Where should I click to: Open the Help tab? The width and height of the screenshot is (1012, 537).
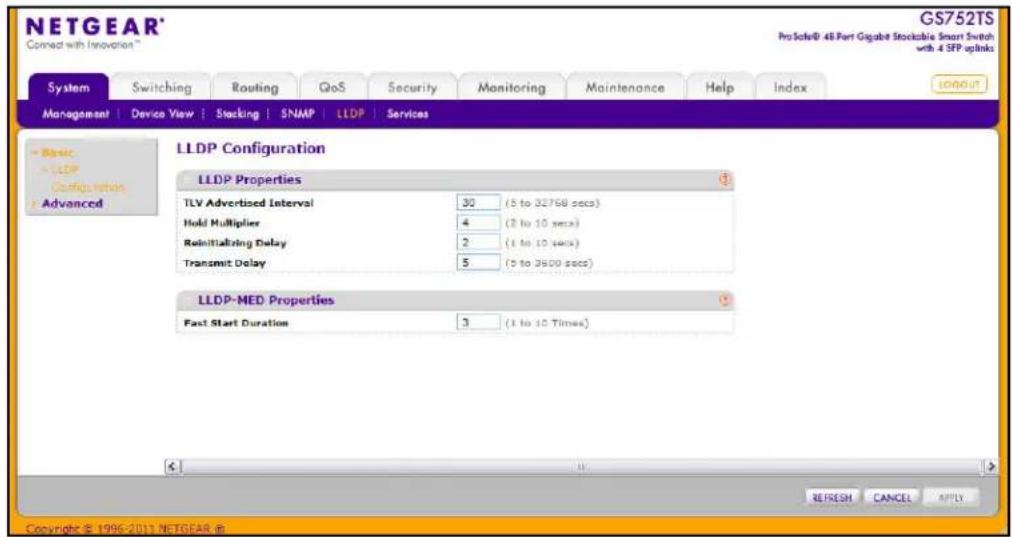click(720, 87)
